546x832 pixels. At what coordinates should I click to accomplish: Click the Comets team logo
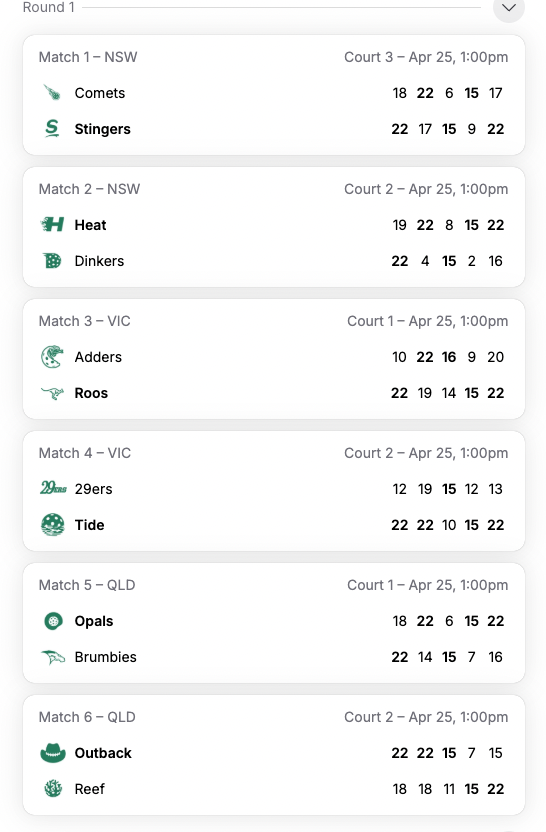[x=53, y=93]
